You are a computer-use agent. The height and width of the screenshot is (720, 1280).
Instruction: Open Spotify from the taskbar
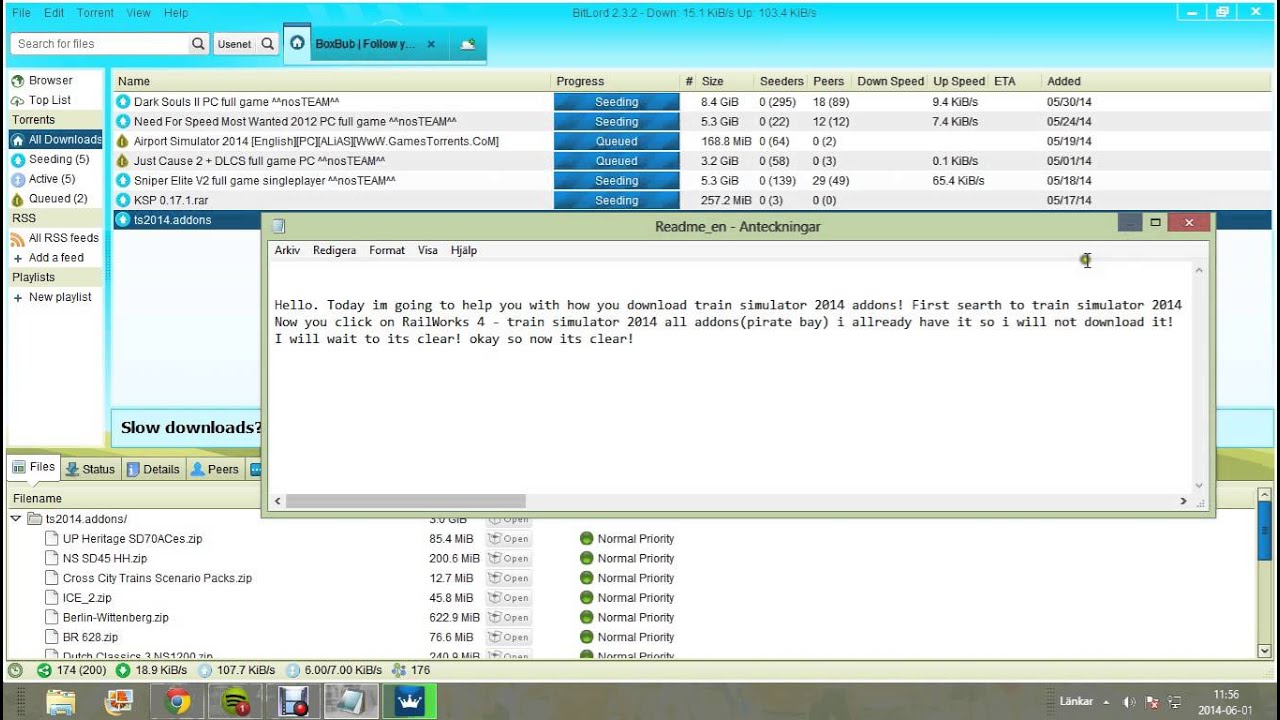(237, 701)
